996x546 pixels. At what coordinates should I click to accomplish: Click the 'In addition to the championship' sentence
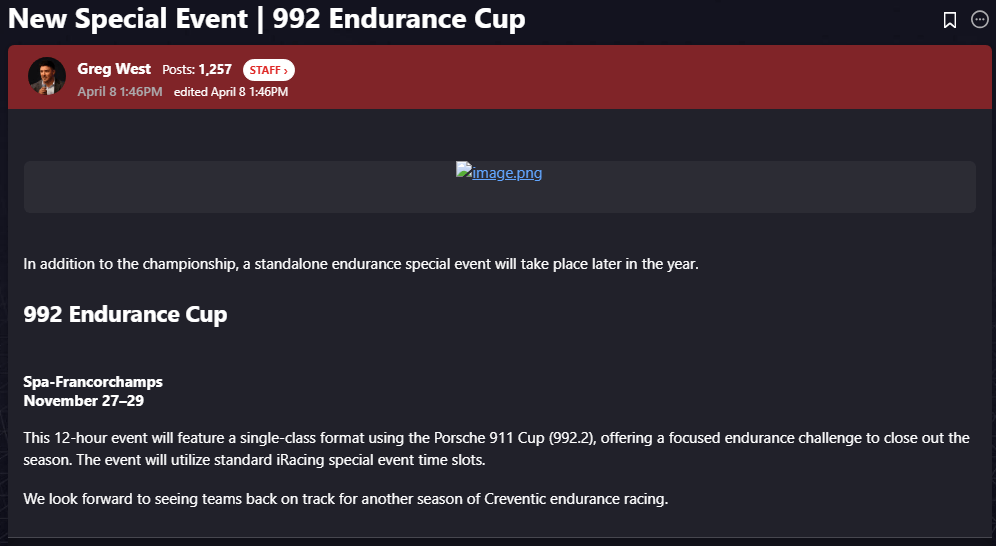(361, 264)
